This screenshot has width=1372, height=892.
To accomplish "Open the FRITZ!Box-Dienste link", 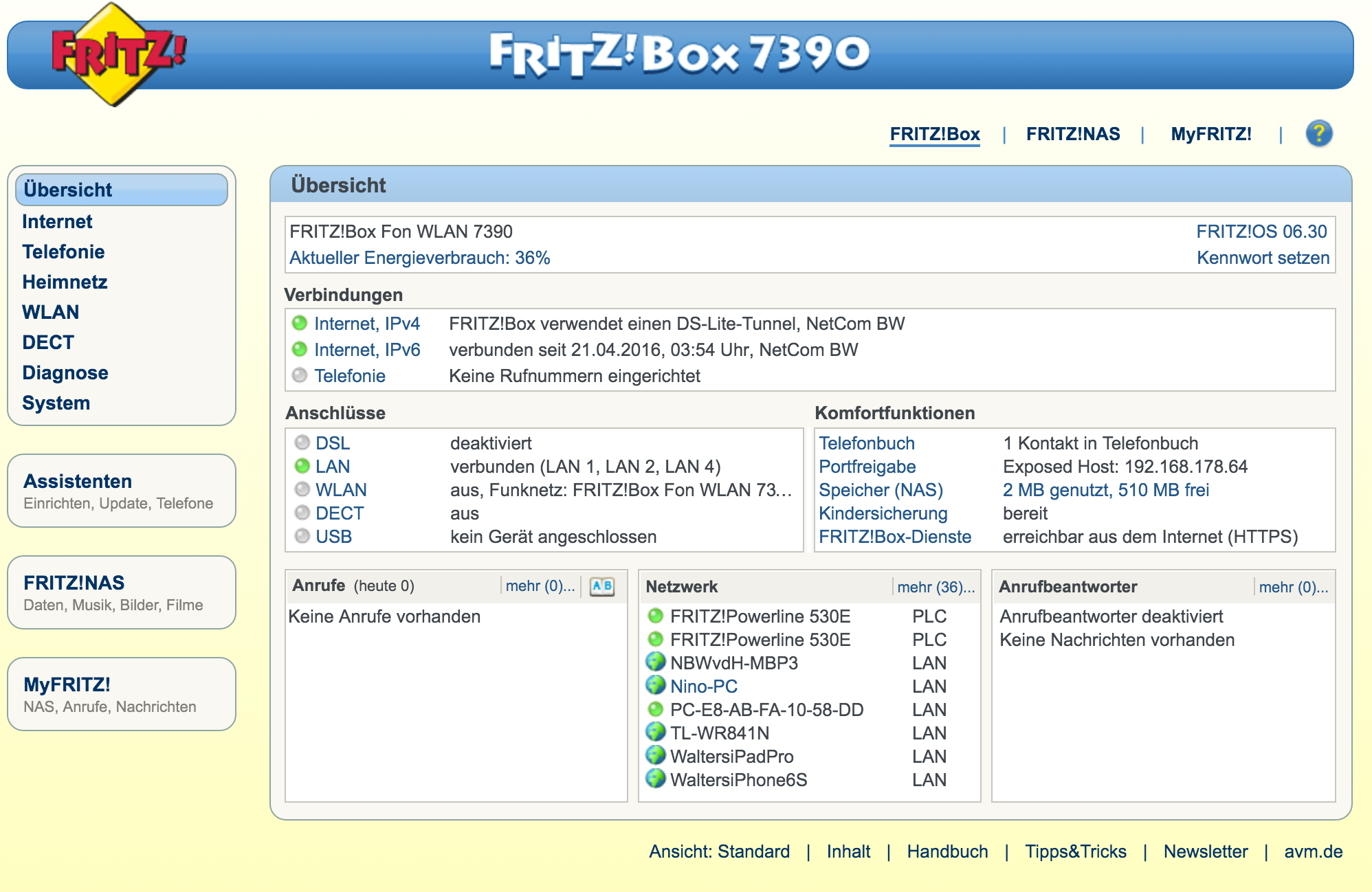I will (x=895, y=537).
